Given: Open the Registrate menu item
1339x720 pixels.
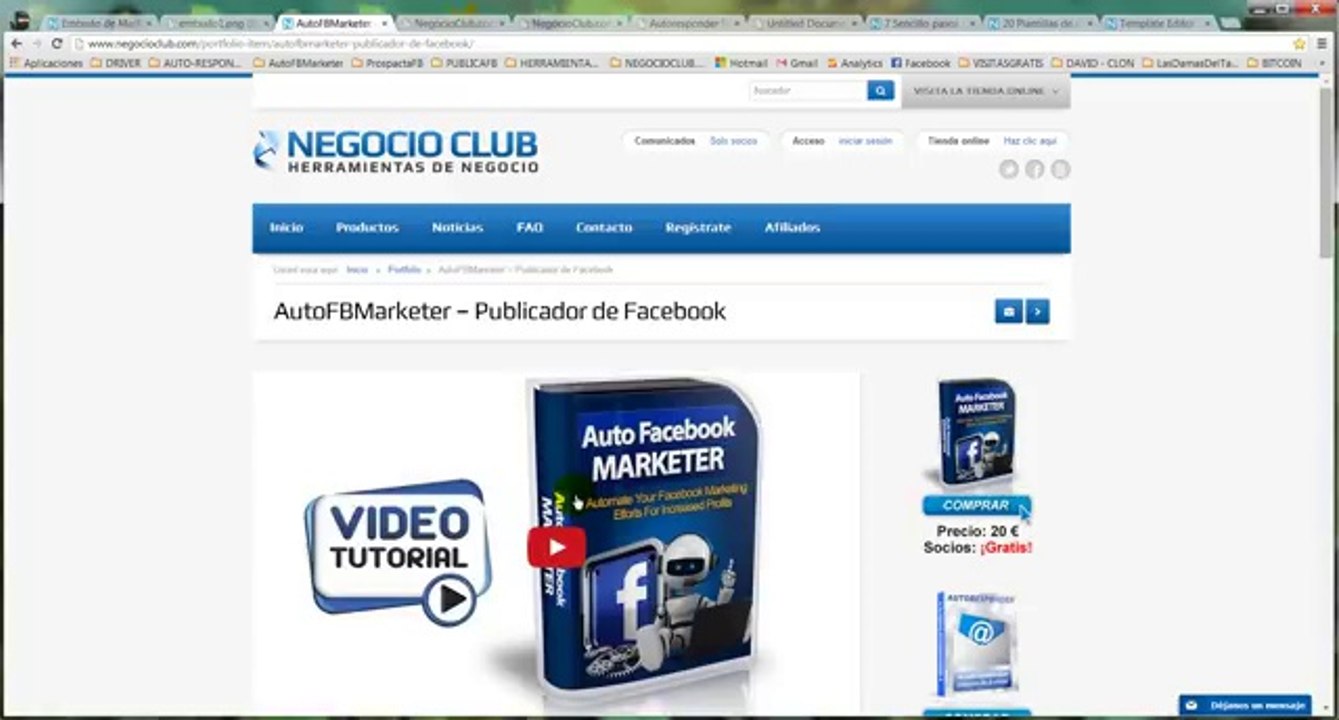Looking at the screenshot, I should tap(698, 228).
